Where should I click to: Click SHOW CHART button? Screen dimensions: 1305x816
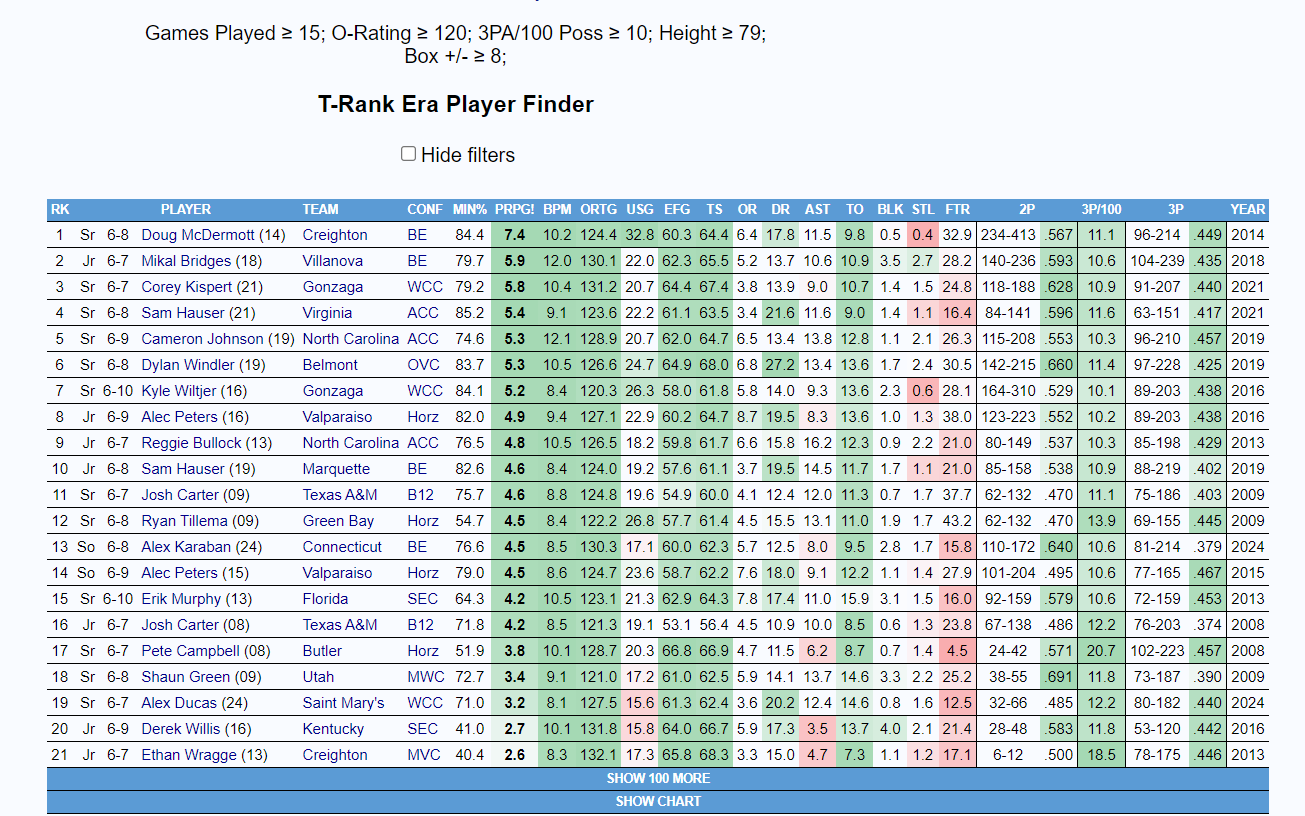coord(658,801)
